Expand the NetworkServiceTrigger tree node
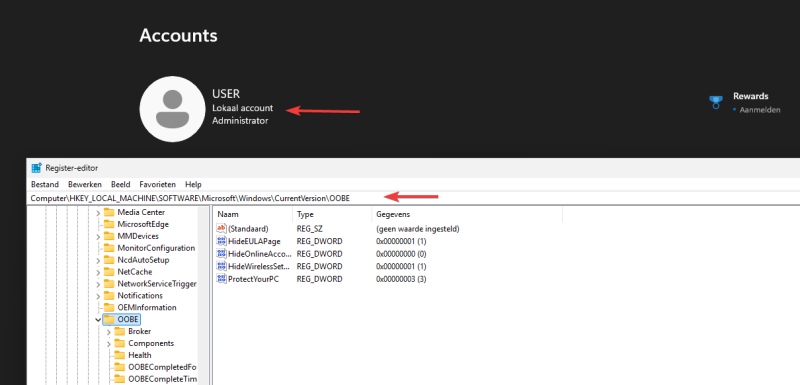Screen dimensions: 800x385 click(98, 284)
